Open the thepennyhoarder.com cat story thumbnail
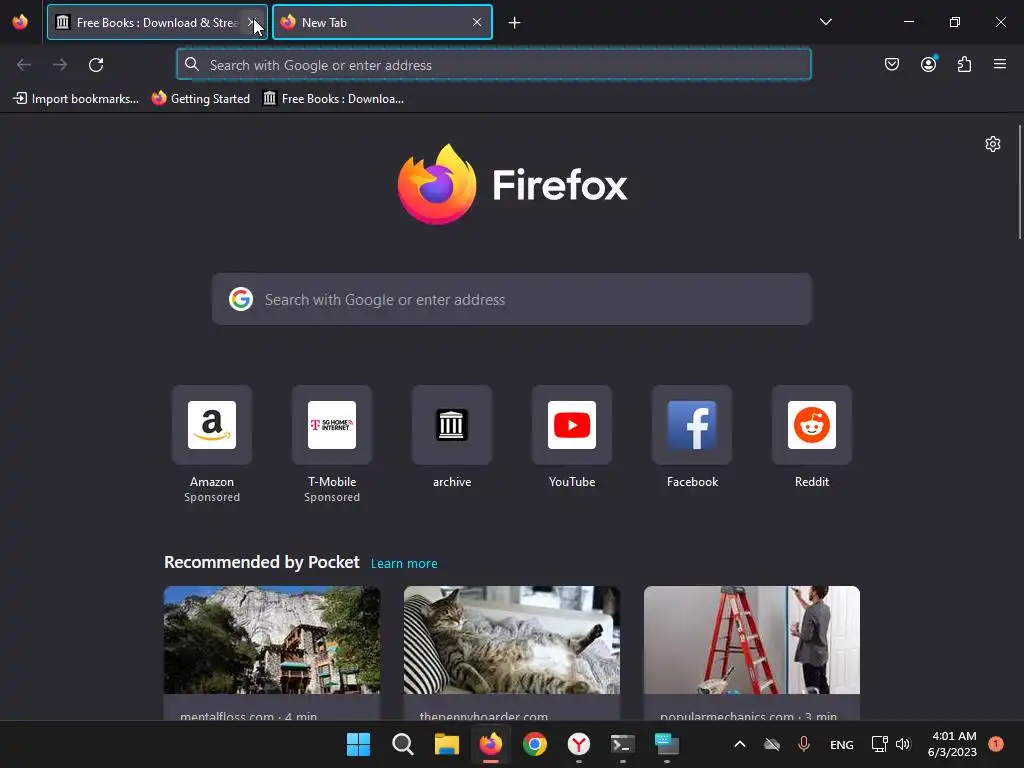The image size is (1024, 768). 511,639
